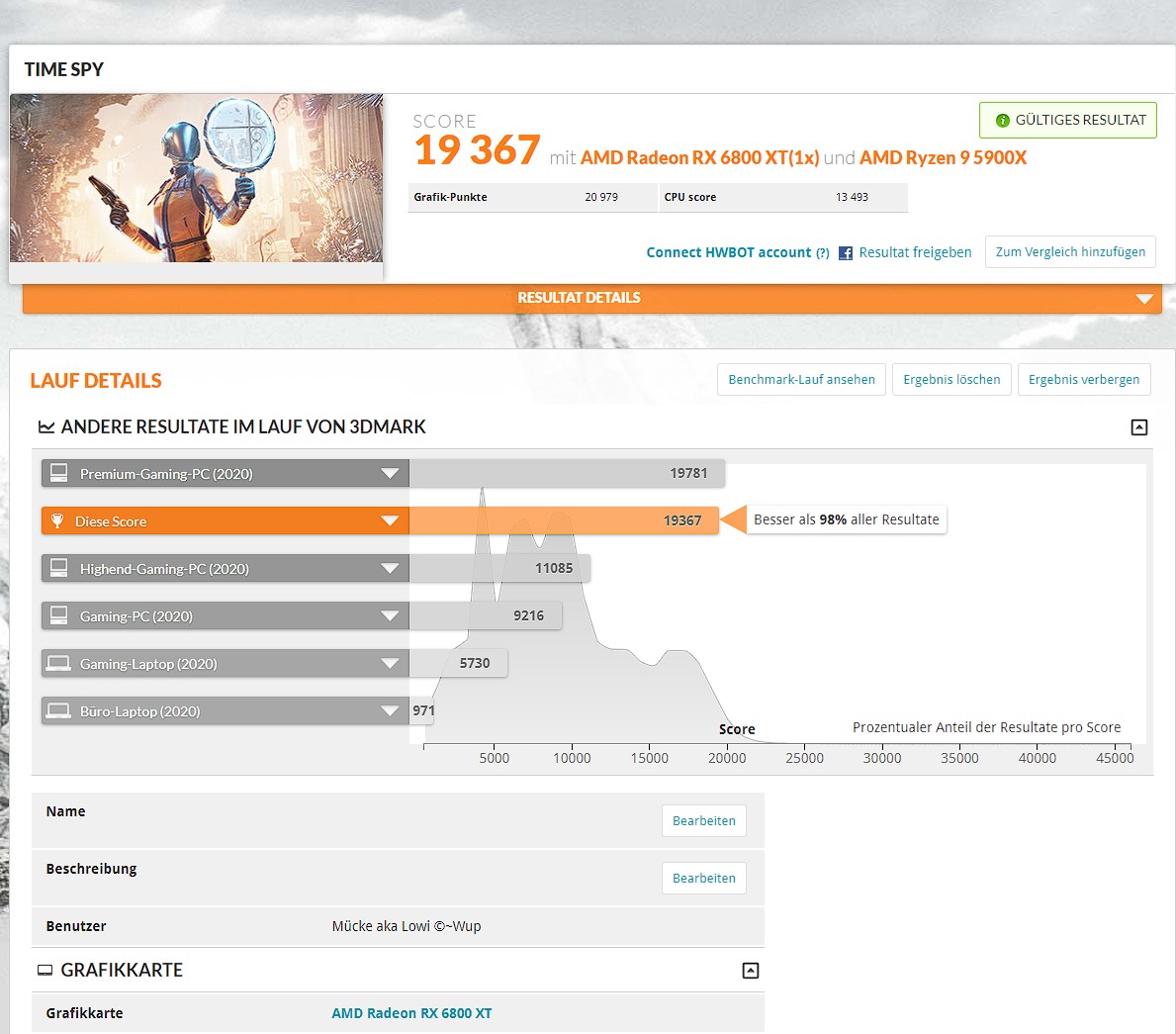Click the CPU score value 13 493
This screenshot has width=1176, height=1034.
852,197
